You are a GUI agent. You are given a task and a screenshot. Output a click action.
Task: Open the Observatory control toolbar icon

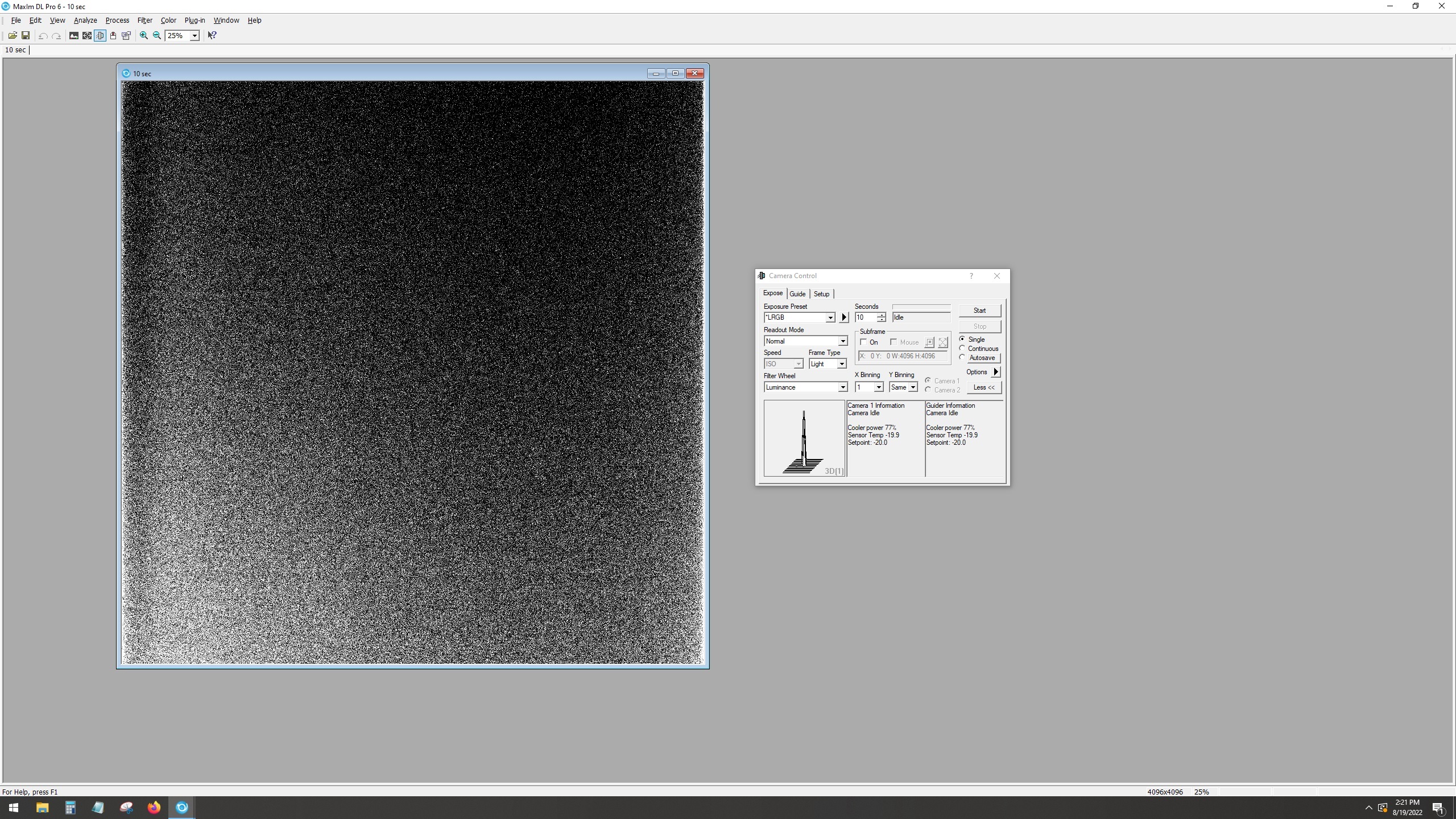coord(113,35)
